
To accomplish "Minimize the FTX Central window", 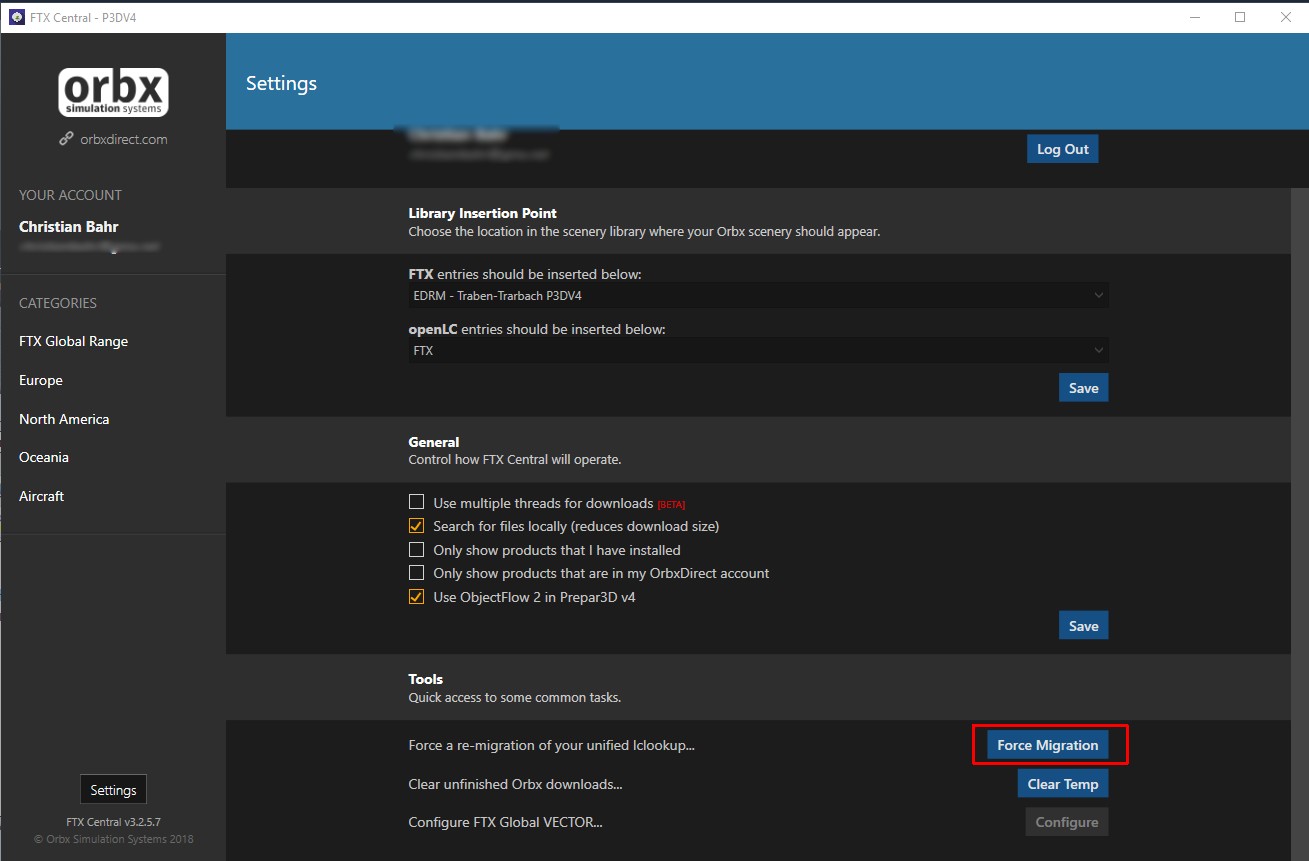I will click(x=1194, y=17).
